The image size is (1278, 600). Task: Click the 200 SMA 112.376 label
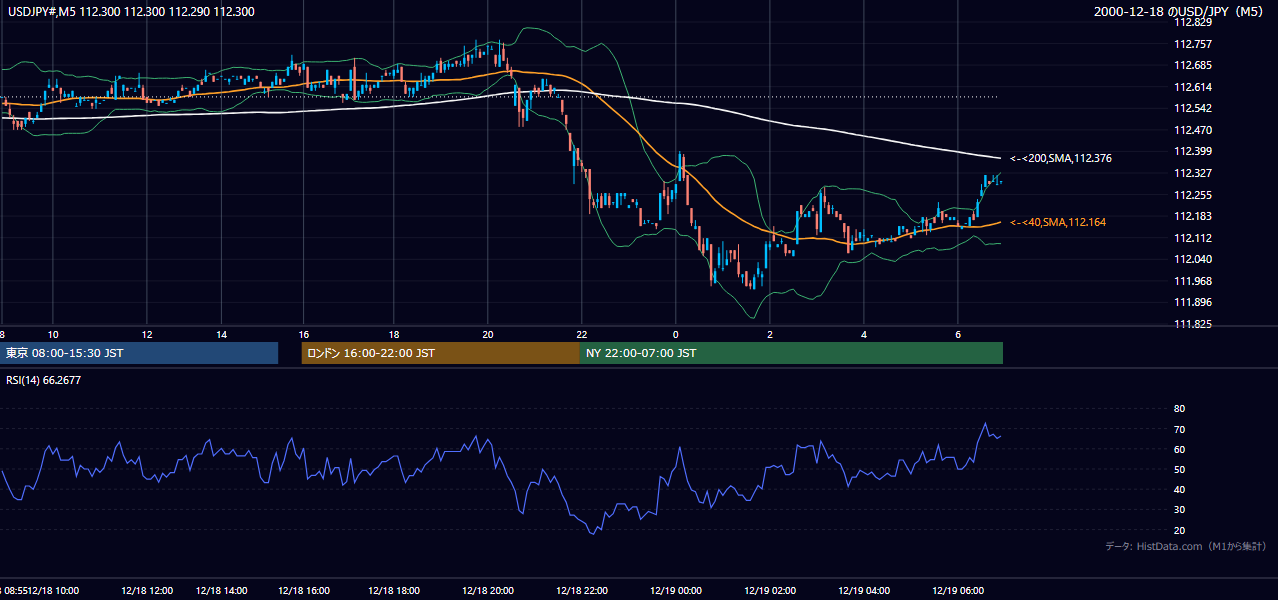click(x=1061, y=158)
